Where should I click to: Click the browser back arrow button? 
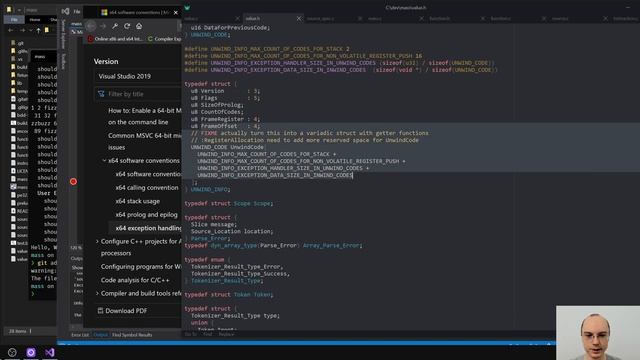91,26
